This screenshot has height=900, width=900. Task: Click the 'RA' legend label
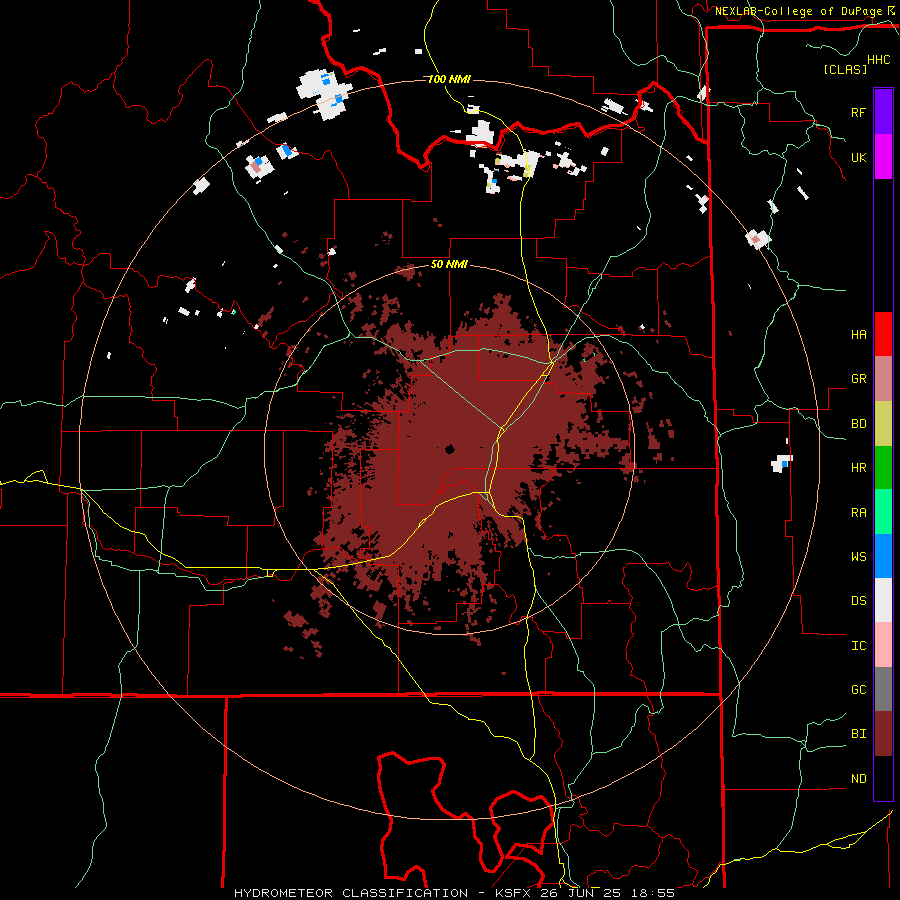[858, 513]
